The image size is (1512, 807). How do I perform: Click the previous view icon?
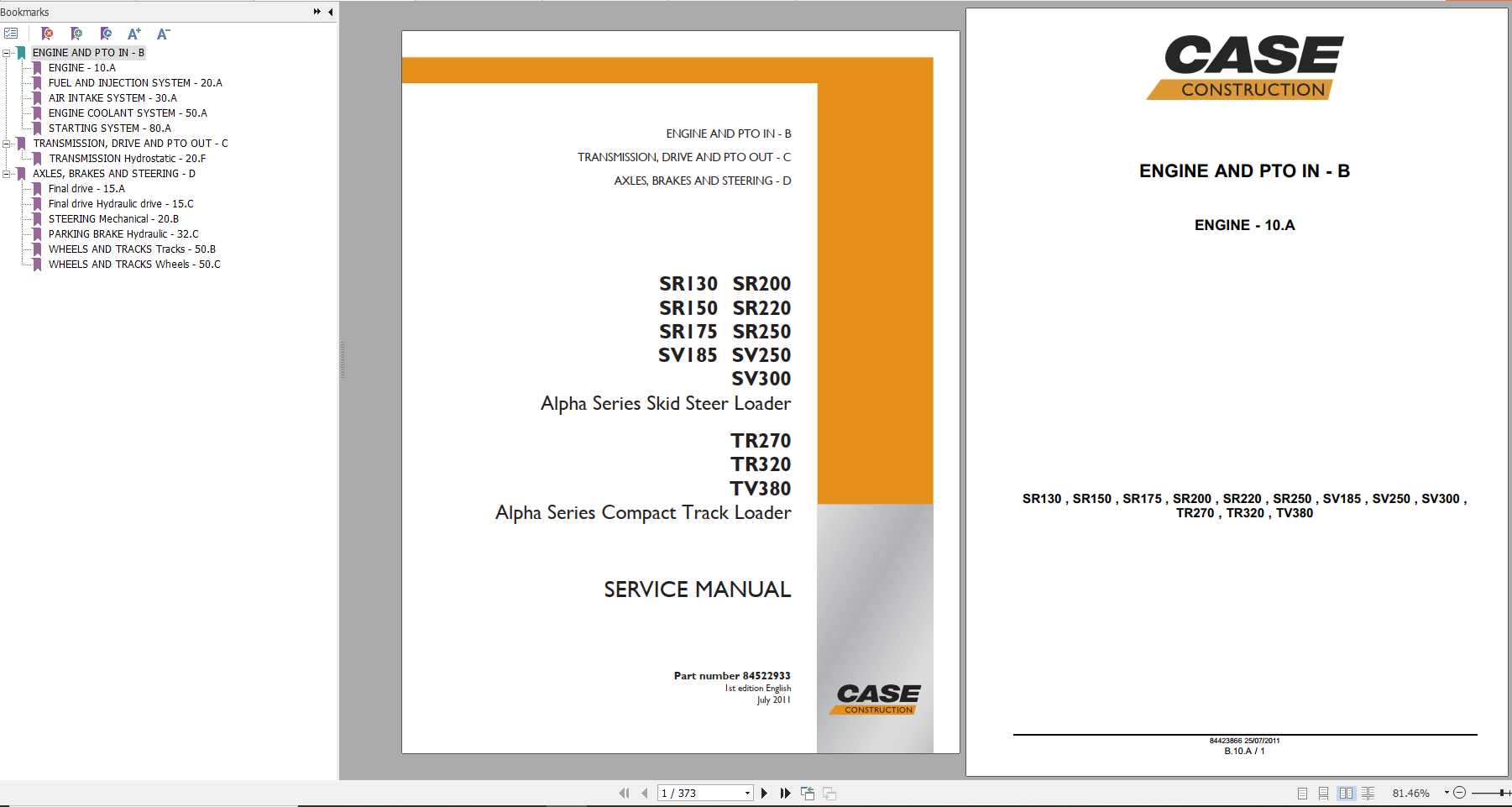[808, 793]
